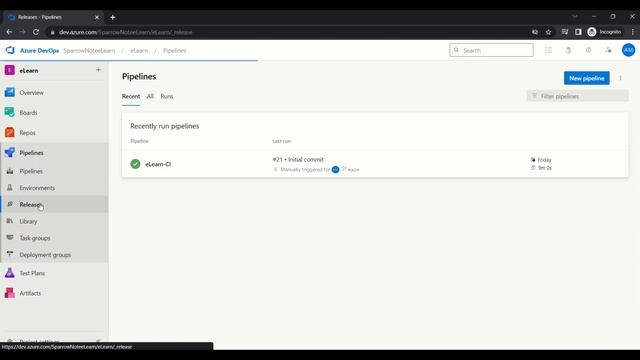Click the New pipeline button

coord(587,78)
